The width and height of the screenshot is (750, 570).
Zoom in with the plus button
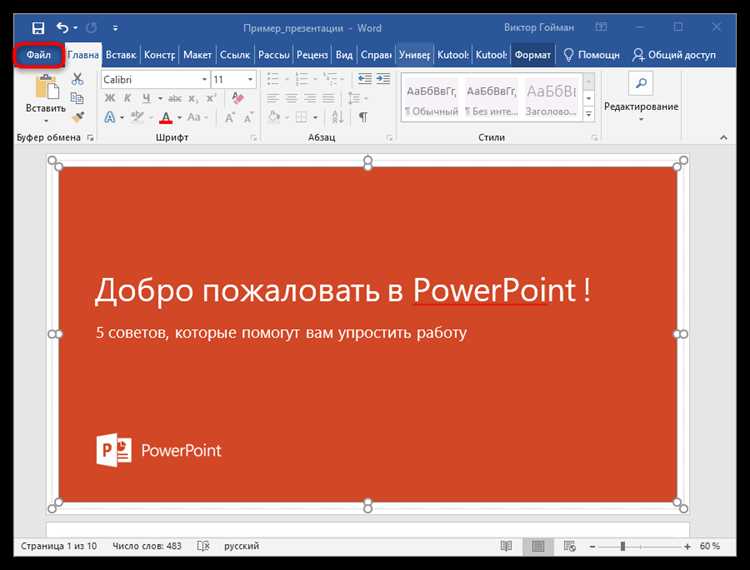tap(687, 546)
